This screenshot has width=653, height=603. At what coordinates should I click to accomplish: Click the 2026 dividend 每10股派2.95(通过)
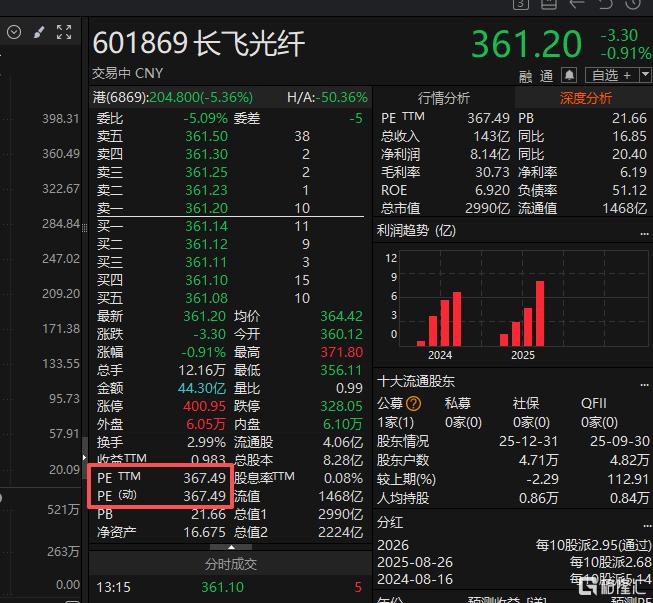pos(593,545)
